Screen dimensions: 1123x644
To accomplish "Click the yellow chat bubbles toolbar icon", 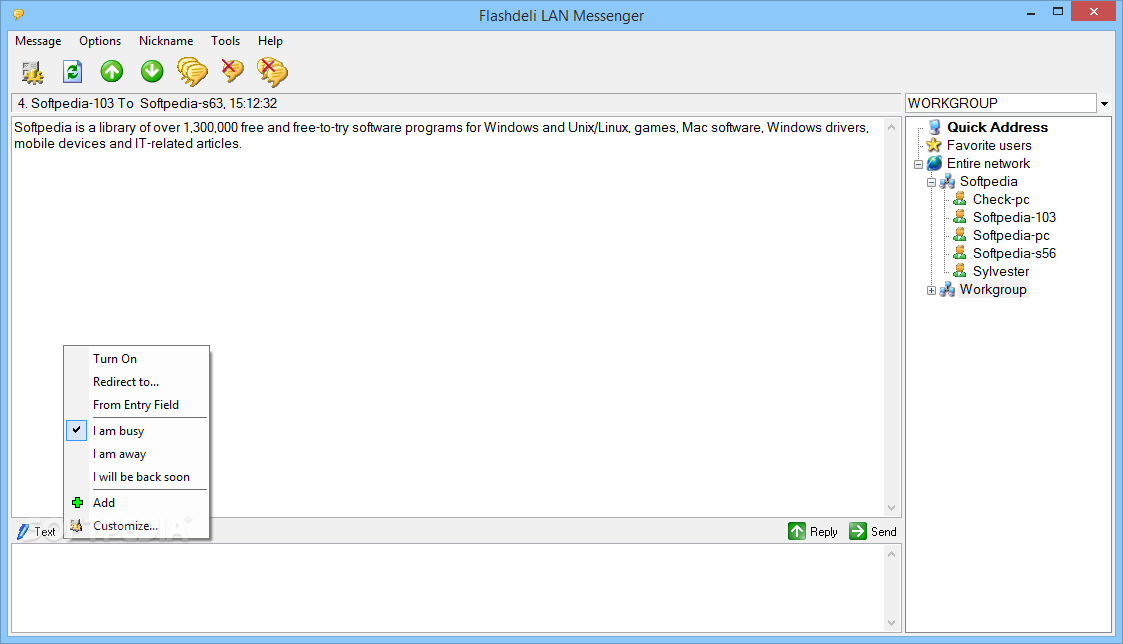I will tap(192, 72).
